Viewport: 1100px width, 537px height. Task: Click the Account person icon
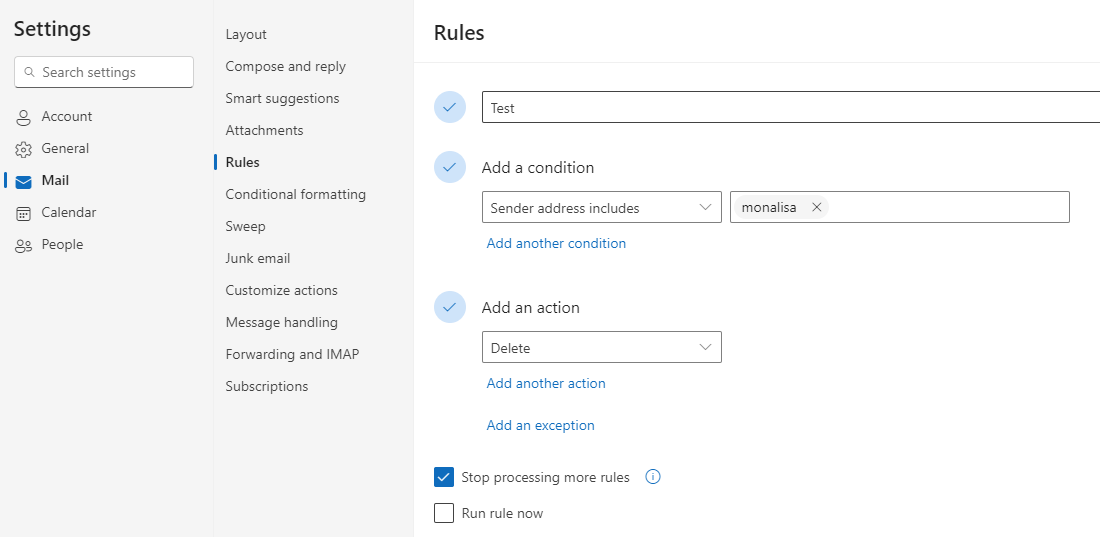(23, 117)
